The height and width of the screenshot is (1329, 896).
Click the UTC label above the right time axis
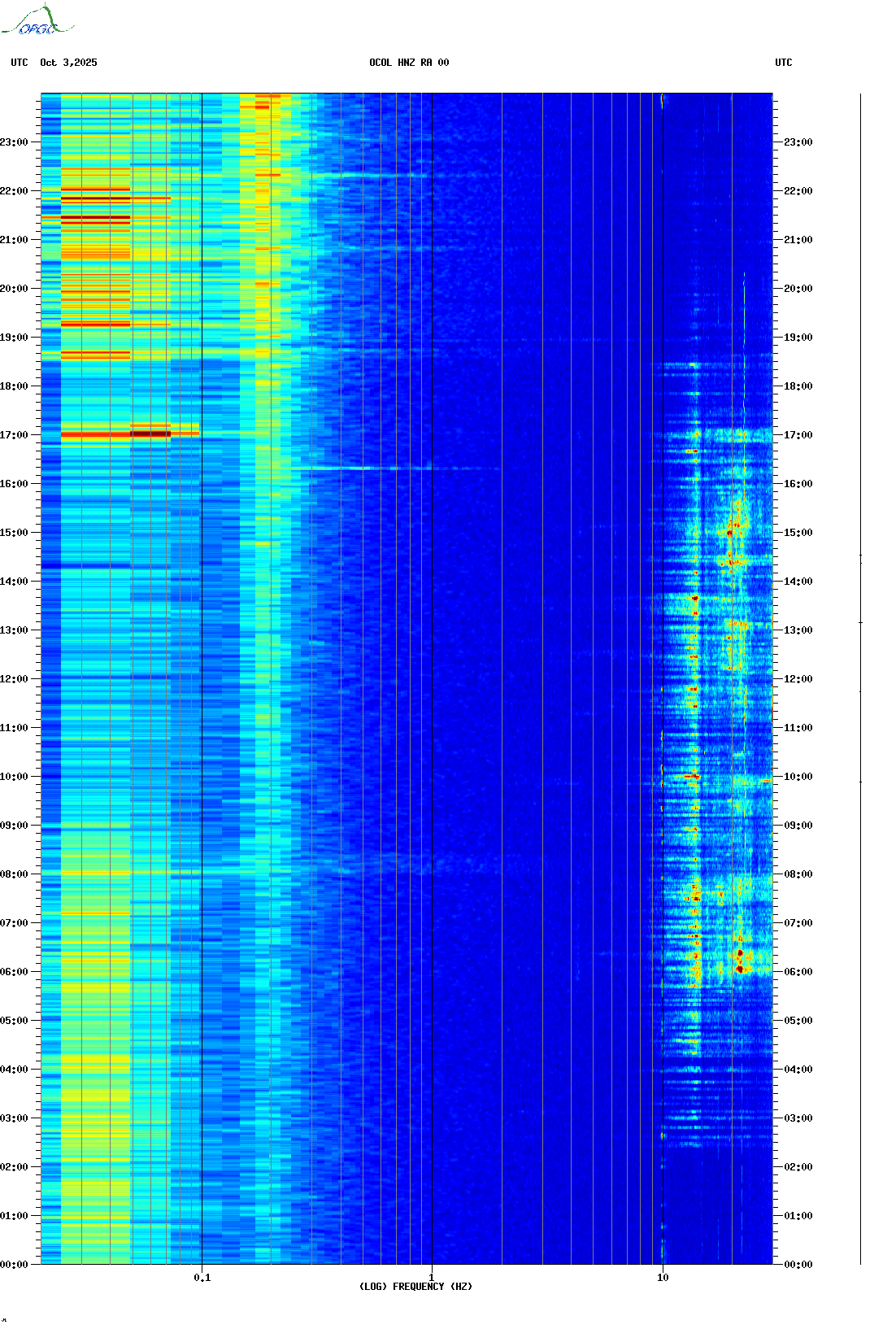784,63
